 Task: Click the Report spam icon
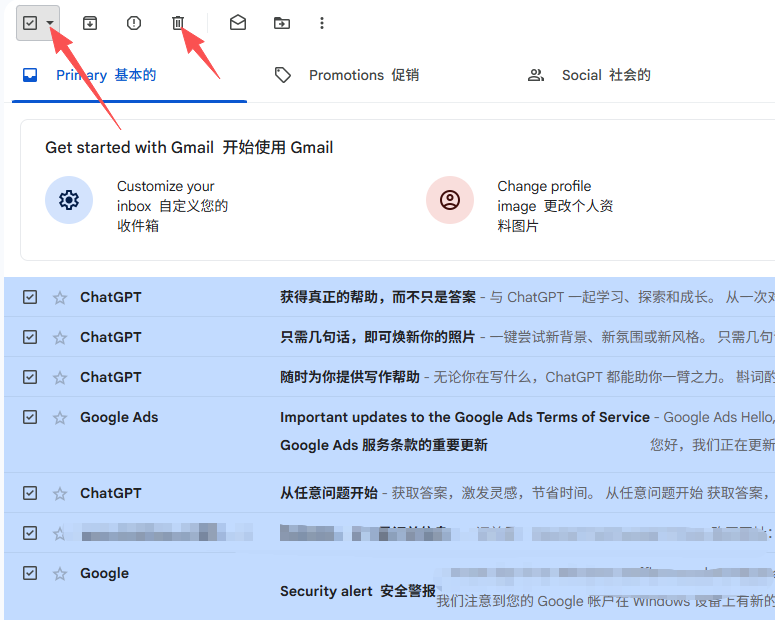point(133,23)
